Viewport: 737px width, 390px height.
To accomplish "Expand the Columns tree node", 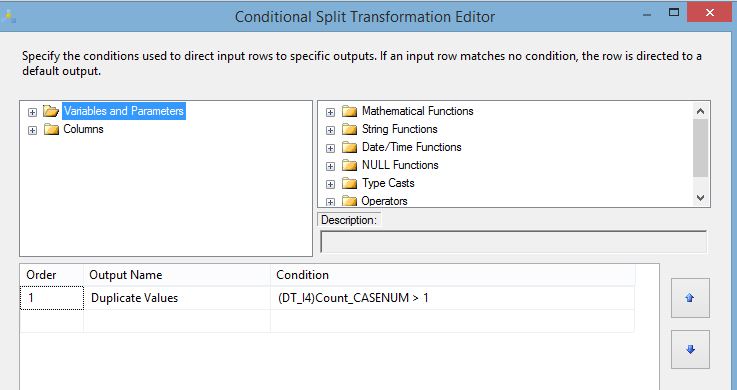I will [32, 130].
